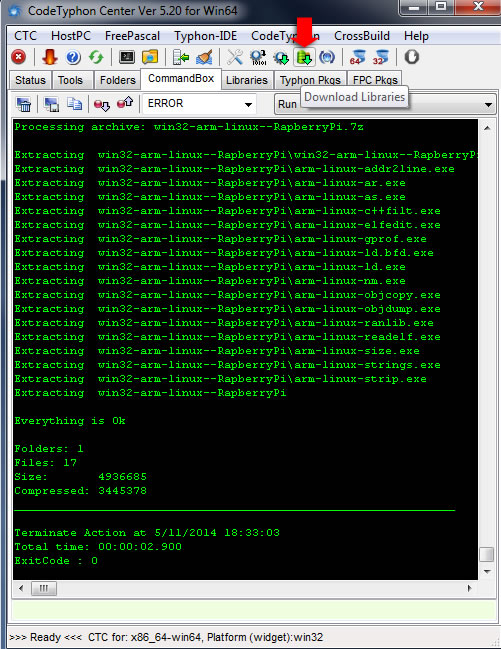Click the red stop icon in toolbar
Image resolution: width=501 pixels, height=649 pixels.
[19, 57]
